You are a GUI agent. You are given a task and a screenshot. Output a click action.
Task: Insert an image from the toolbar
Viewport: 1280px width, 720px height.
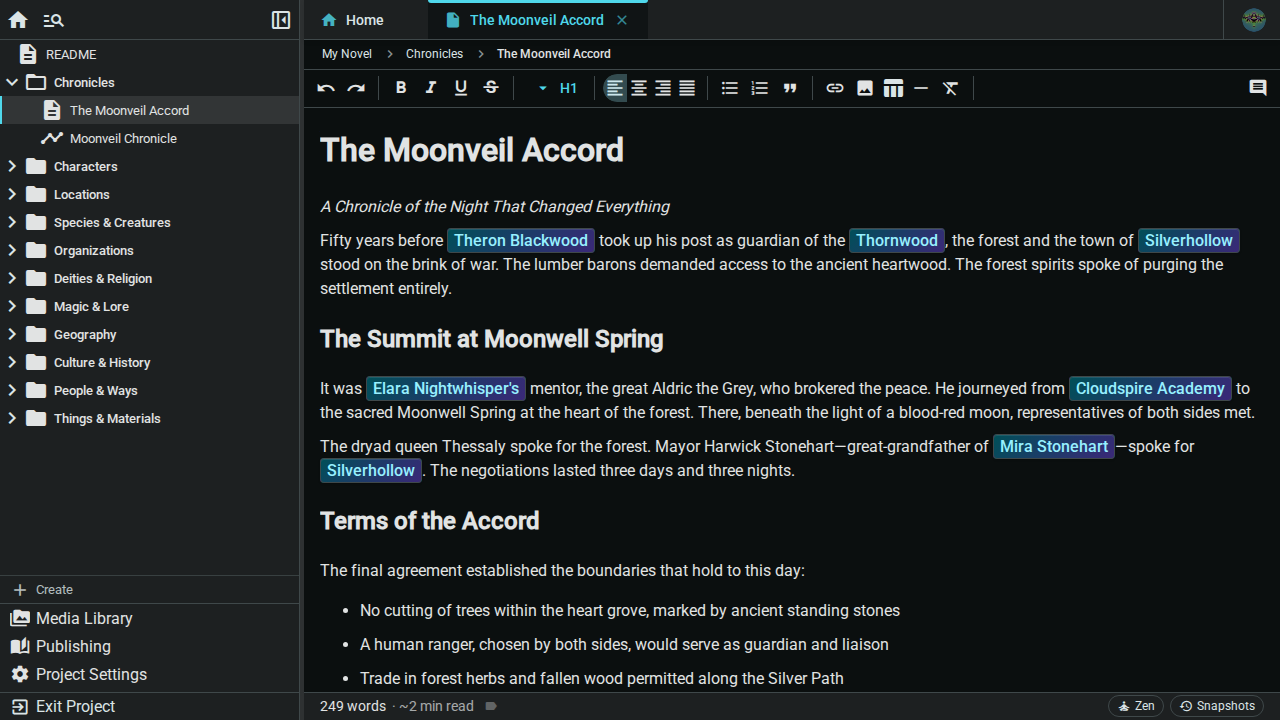coord(865,88)
